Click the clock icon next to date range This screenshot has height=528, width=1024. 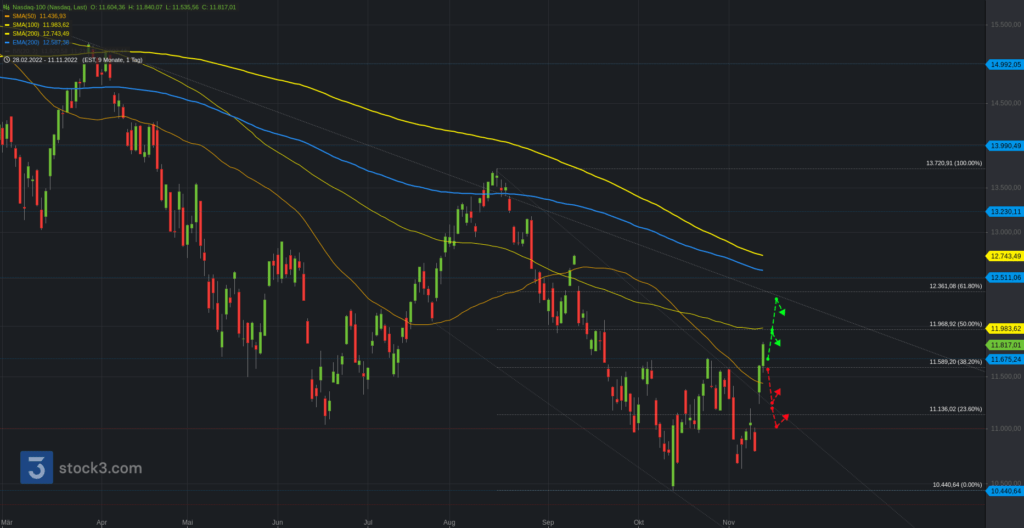(x=6, y=60)
